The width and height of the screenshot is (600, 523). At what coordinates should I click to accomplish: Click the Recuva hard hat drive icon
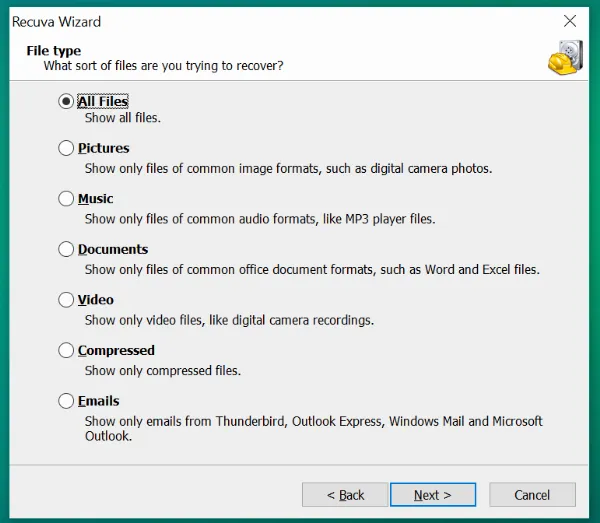(x=565, y=58)
